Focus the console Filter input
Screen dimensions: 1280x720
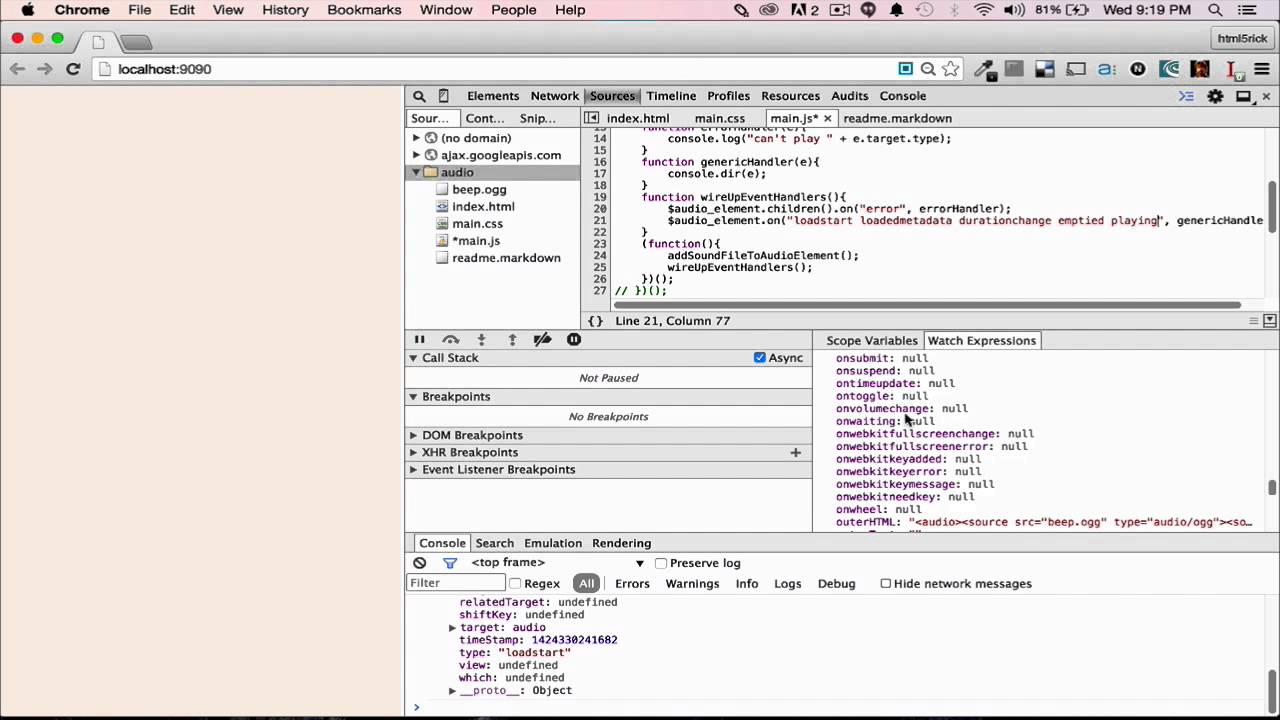pos(456,584)
